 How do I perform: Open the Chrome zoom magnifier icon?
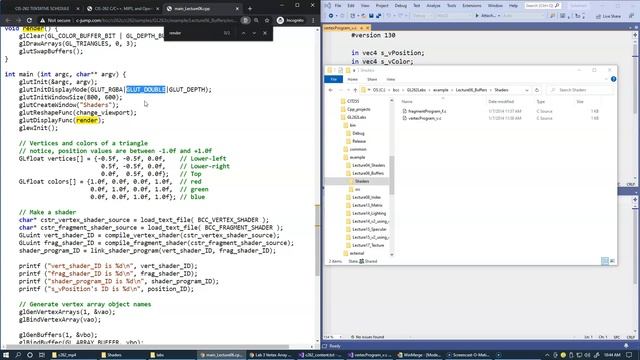[256, 20]
